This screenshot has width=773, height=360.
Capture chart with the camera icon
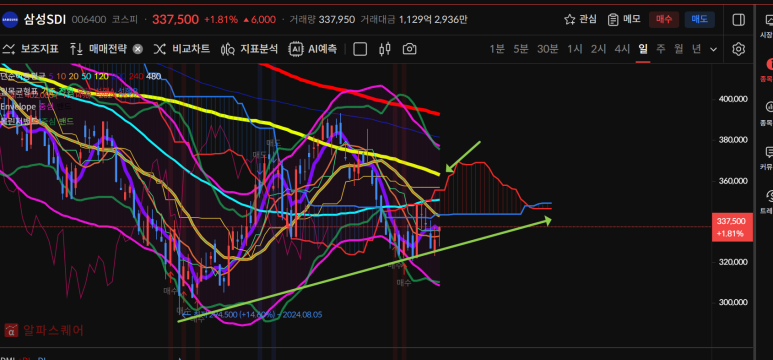(x=410, y=49)
